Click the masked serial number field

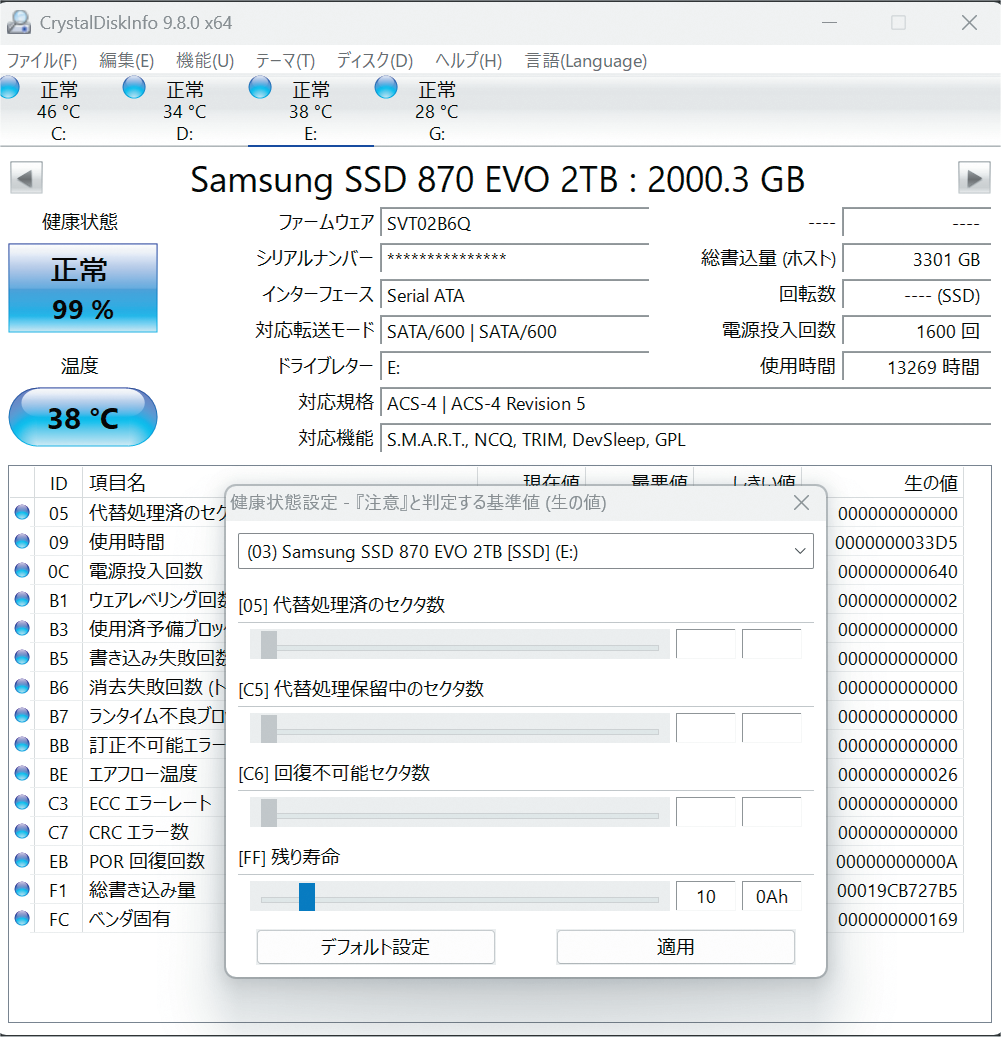(514, 259)
